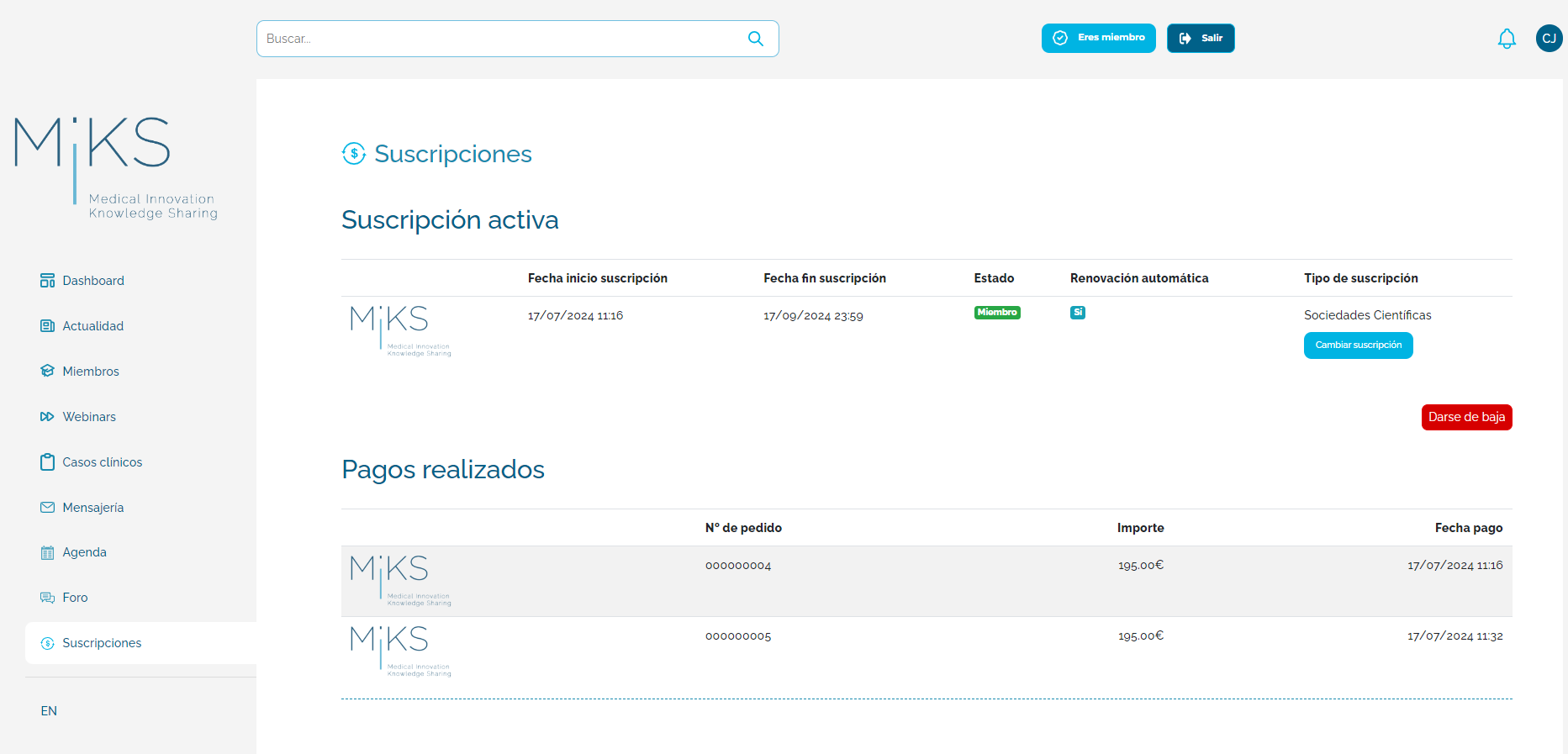Viewport: 1568px width, 754px height.
Task: Click the Salir logout button
Action: click(1200, 38)
